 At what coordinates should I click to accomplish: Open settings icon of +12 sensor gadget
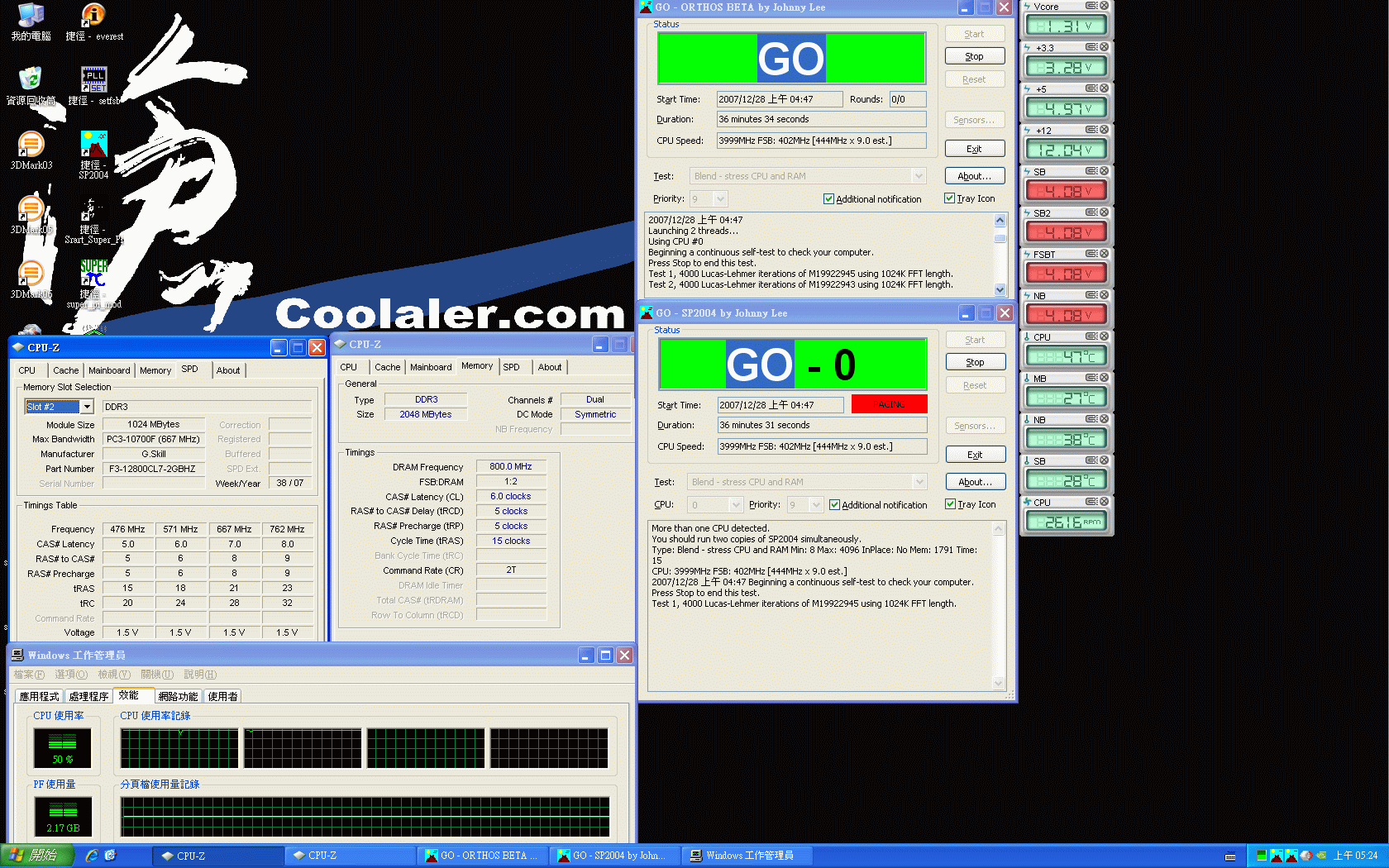pyautogui.click(x=1091, y=130)
